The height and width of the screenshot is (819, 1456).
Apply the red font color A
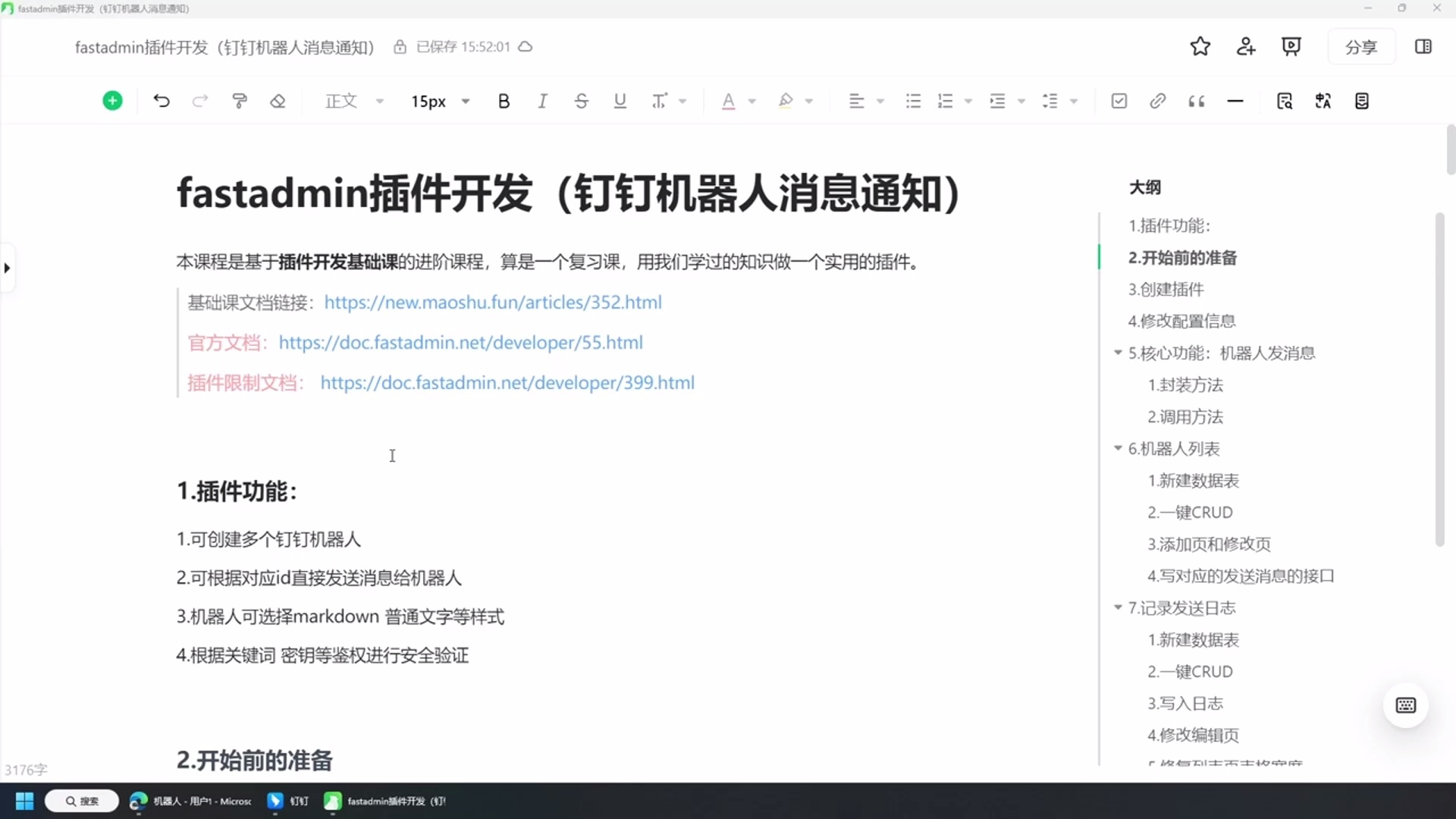coord(728,101)
